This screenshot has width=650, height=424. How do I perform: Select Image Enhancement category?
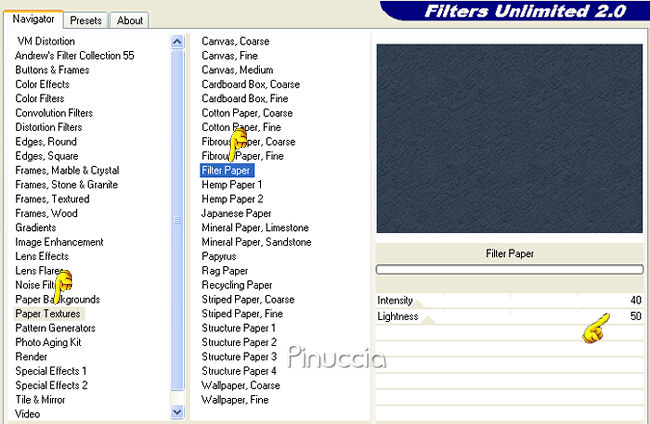[x=59, y=242]
